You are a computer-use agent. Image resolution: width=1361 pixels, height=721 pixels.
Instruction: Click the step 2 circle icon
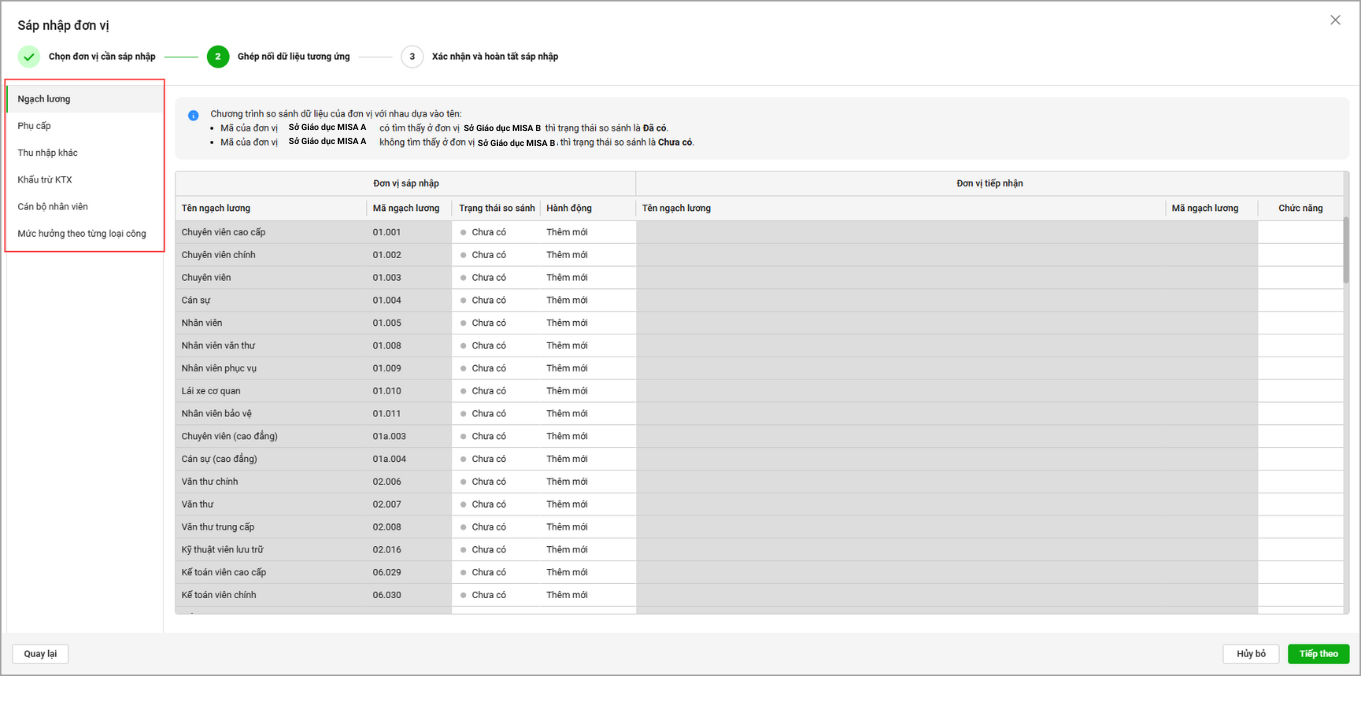tap(218, 57)
